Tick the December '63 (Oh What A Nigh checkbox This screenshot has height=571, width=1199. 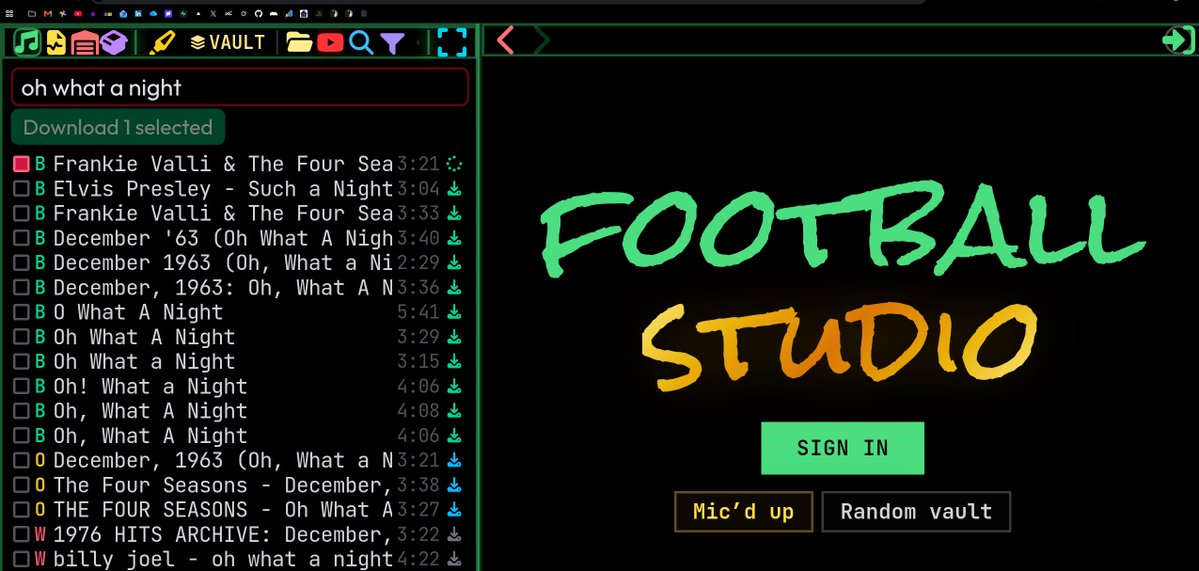coord(21,238)
